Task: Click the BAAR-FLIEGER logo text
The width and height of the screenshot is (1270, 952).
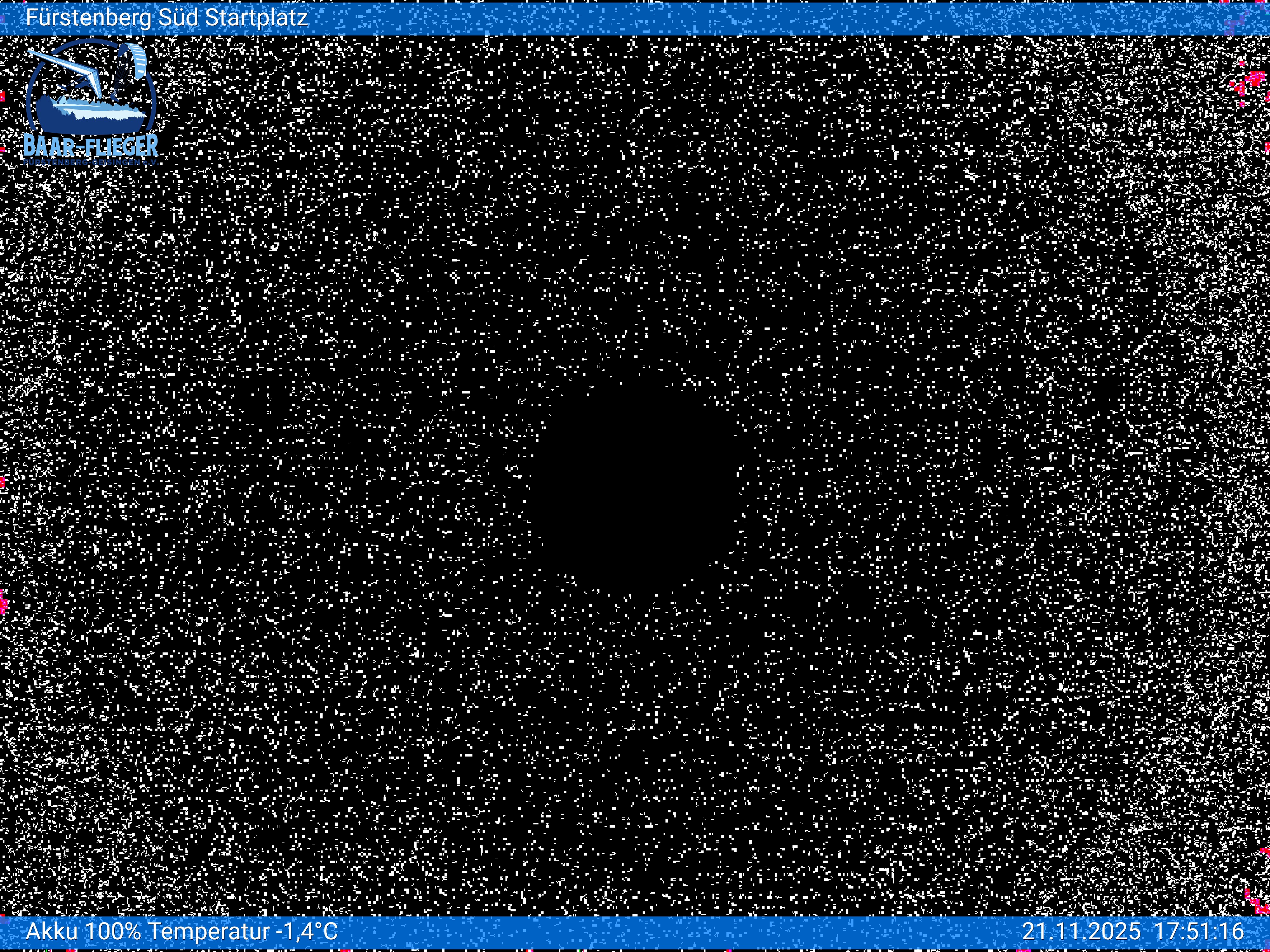Action: (91, 146)
